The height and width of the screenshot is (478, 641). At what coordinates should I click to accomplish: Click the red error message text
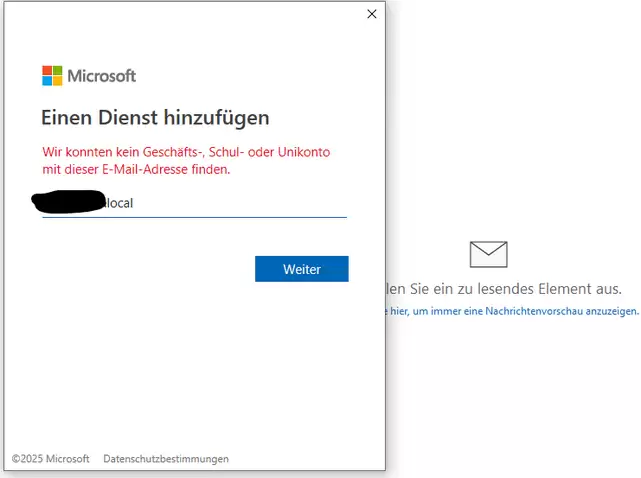tap(186, 161)
